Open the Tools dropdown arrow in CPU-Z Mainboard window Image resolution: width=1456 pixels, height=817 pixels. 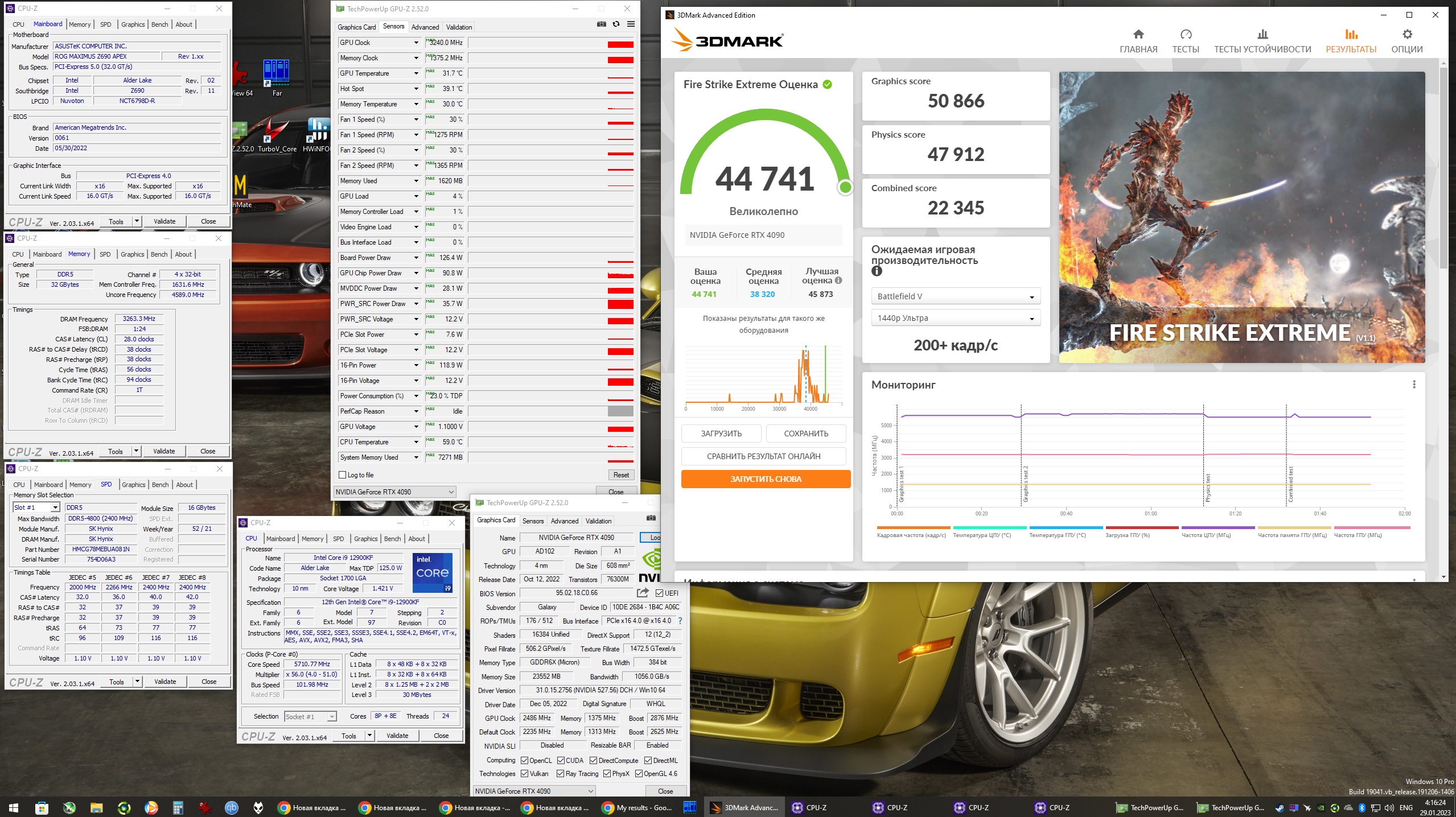(x=137, y=221)
